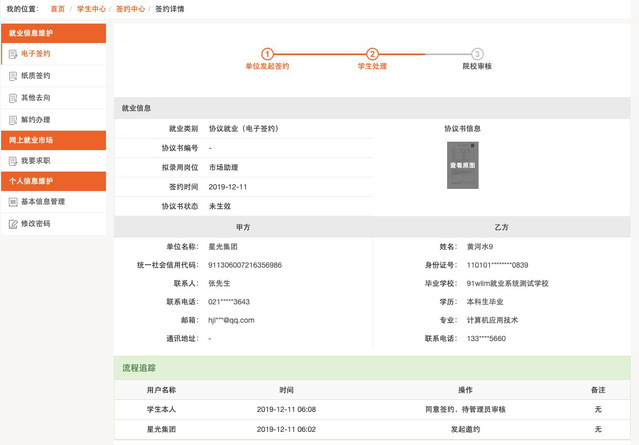The image size is (639, 445).
Task: Click the 修改密码 edit icon
Action: tap(12, 223)
